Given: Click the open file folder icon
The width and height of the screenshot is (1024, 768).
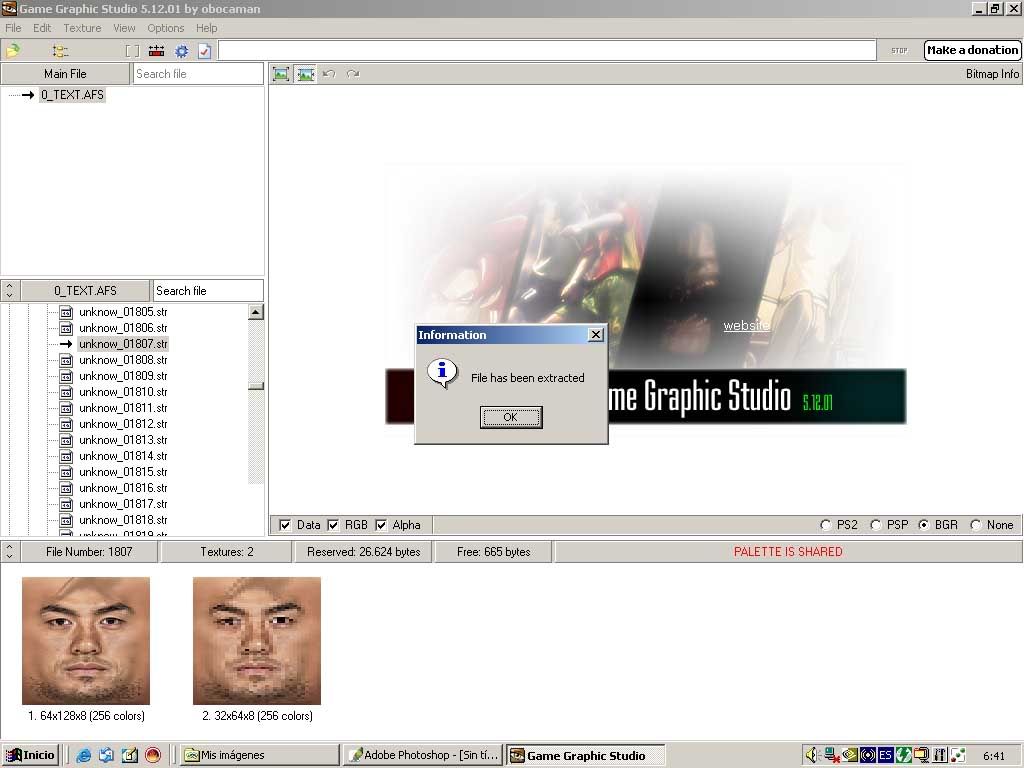Looking at the screenshot, I should point(13,50).
